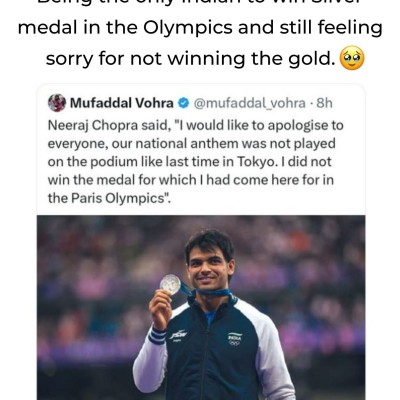This screenshot has height=400, width=400.
Task: Open the @mufaddal_vohra handle link
Action: pos(250,103)
